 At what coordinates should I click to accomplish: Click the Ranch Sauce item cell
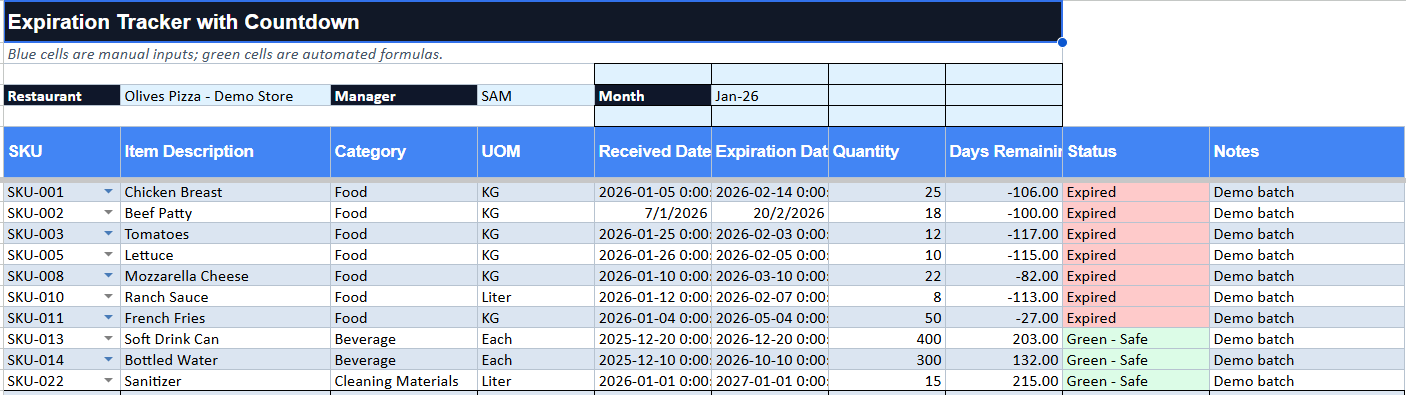(225, 297)
